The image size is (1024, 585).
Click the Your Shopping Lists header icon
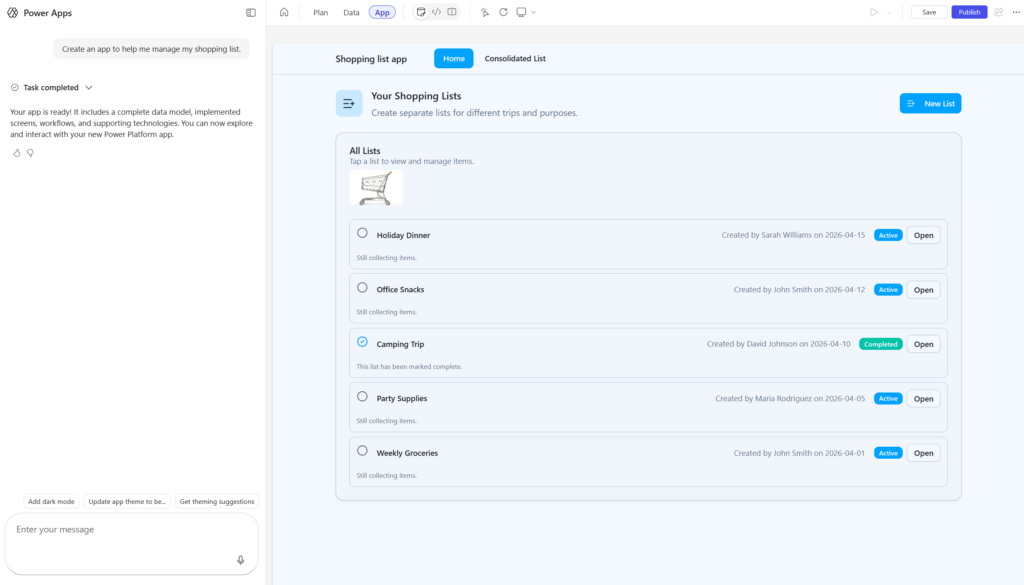click(349, 103)
